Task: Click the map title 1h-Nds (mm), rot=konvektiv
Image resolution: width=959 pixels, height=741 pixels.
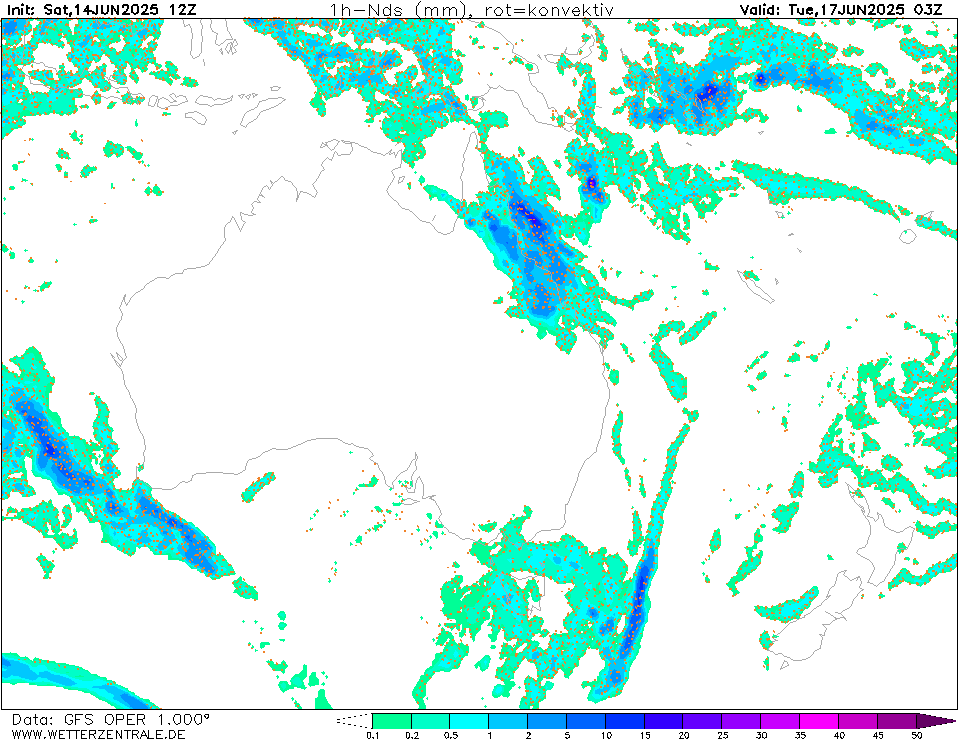Action: pos(471,10)
